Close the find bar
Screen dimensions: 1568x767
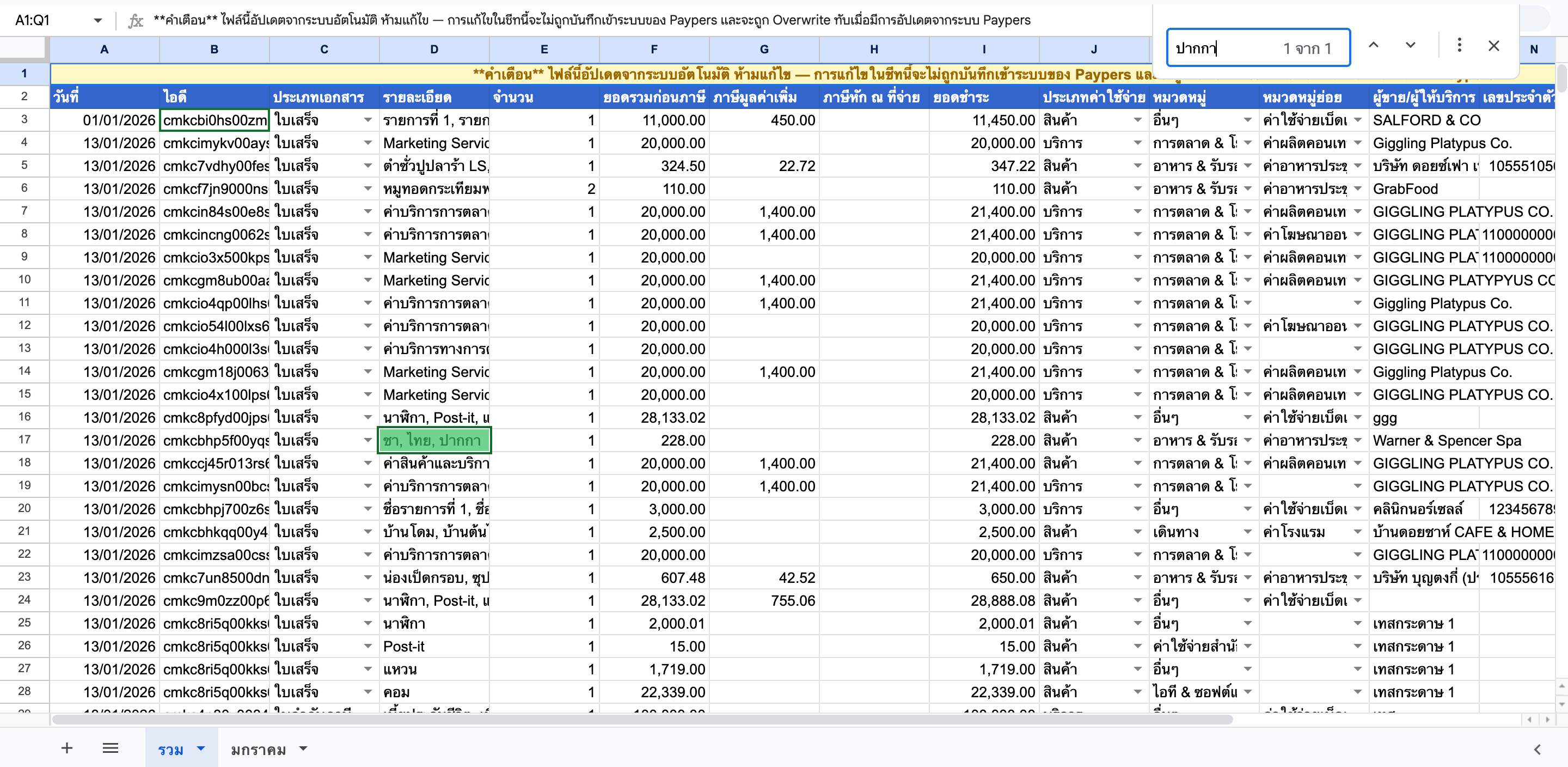1493,46
